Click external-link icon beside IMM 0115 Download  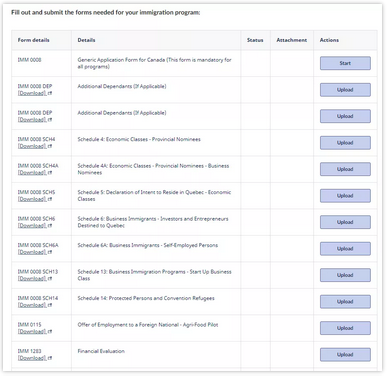pos(50,332)
